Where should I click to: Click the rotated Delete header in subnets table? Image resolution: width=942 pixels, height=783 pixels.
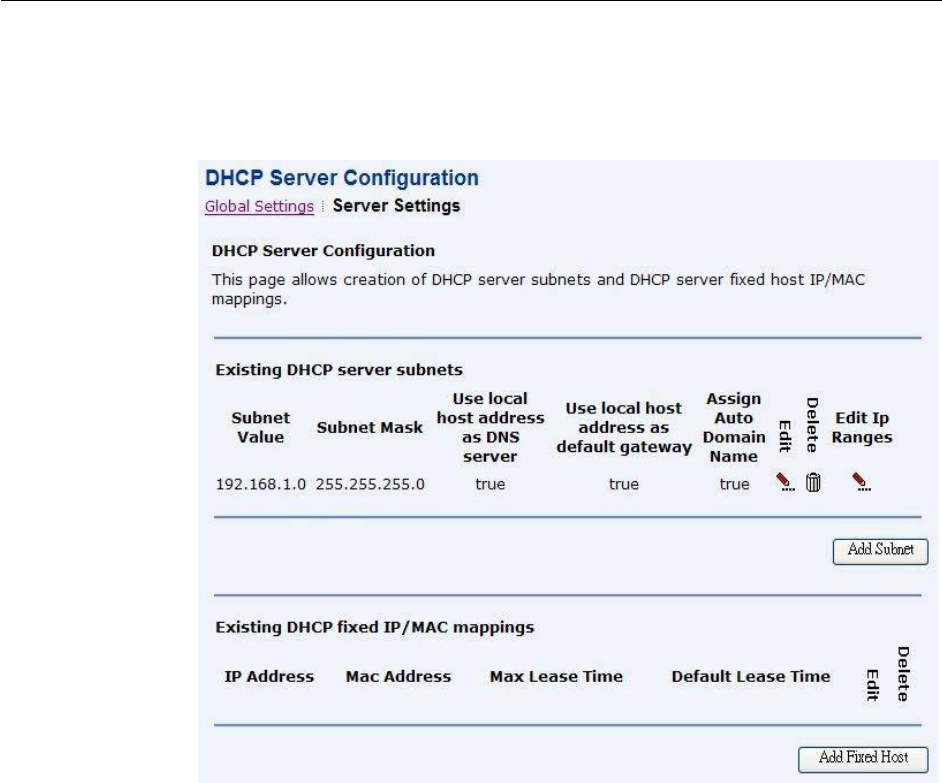pyautogui.click(x=812, y=425)
